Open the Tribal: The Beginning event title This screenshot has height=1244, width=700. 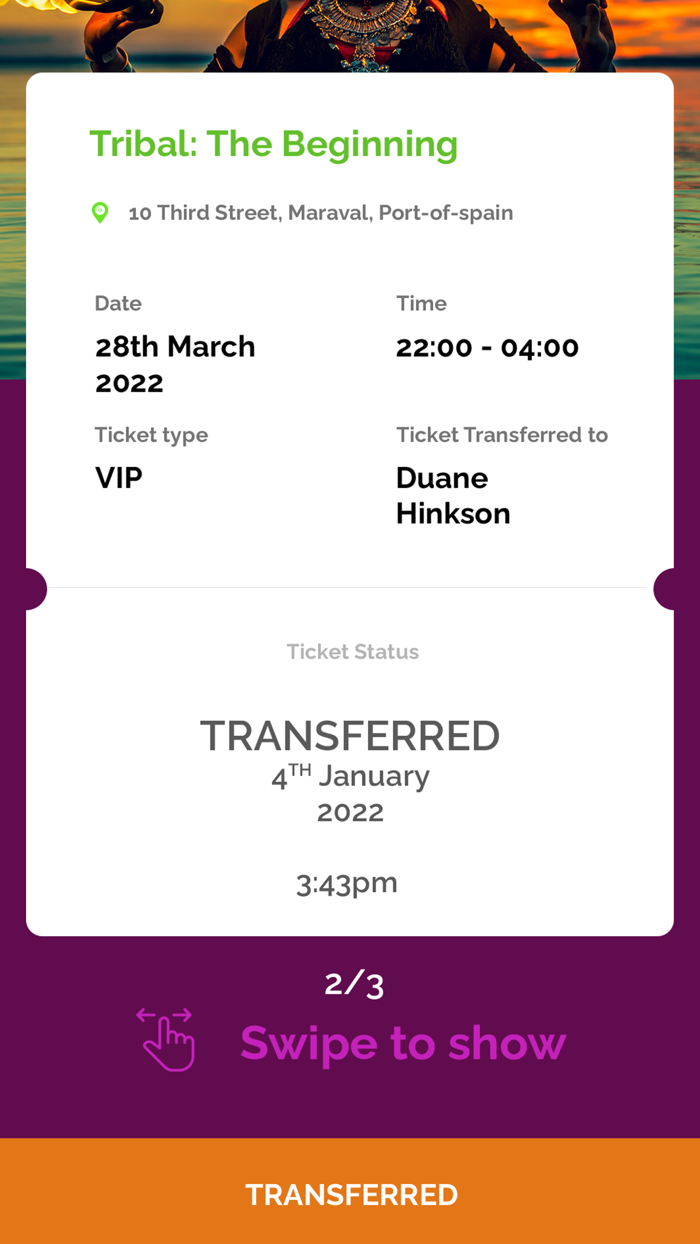click(x=272, y=144)
